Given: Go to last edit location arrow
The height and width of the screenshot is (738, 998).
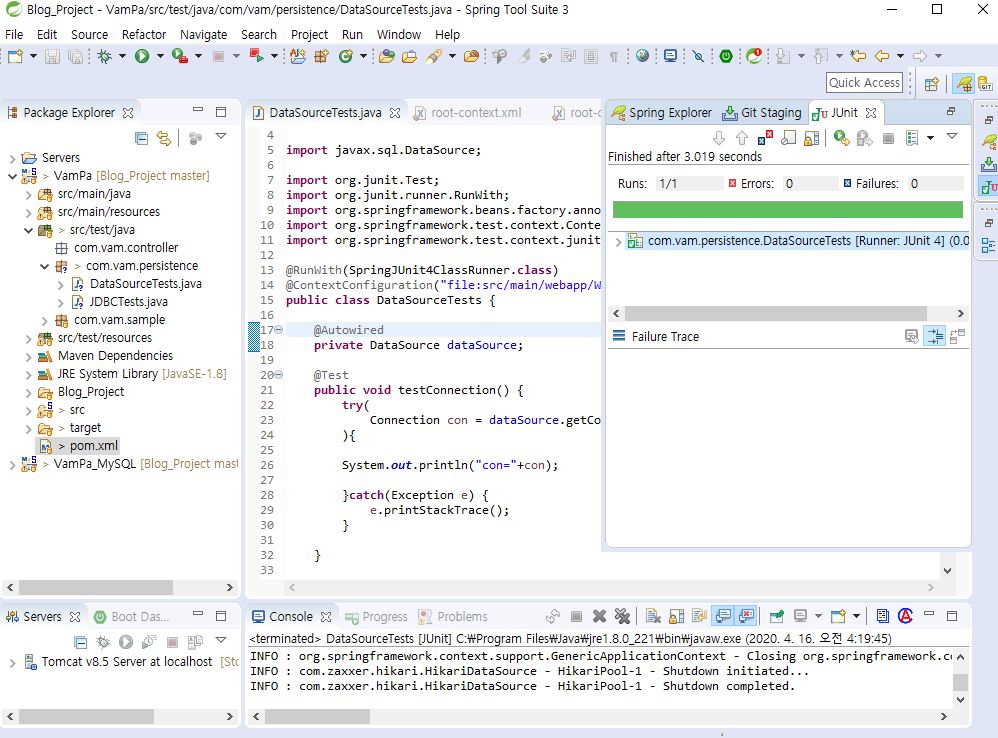Looking at the screenshot, I should [x=858, y=56].
